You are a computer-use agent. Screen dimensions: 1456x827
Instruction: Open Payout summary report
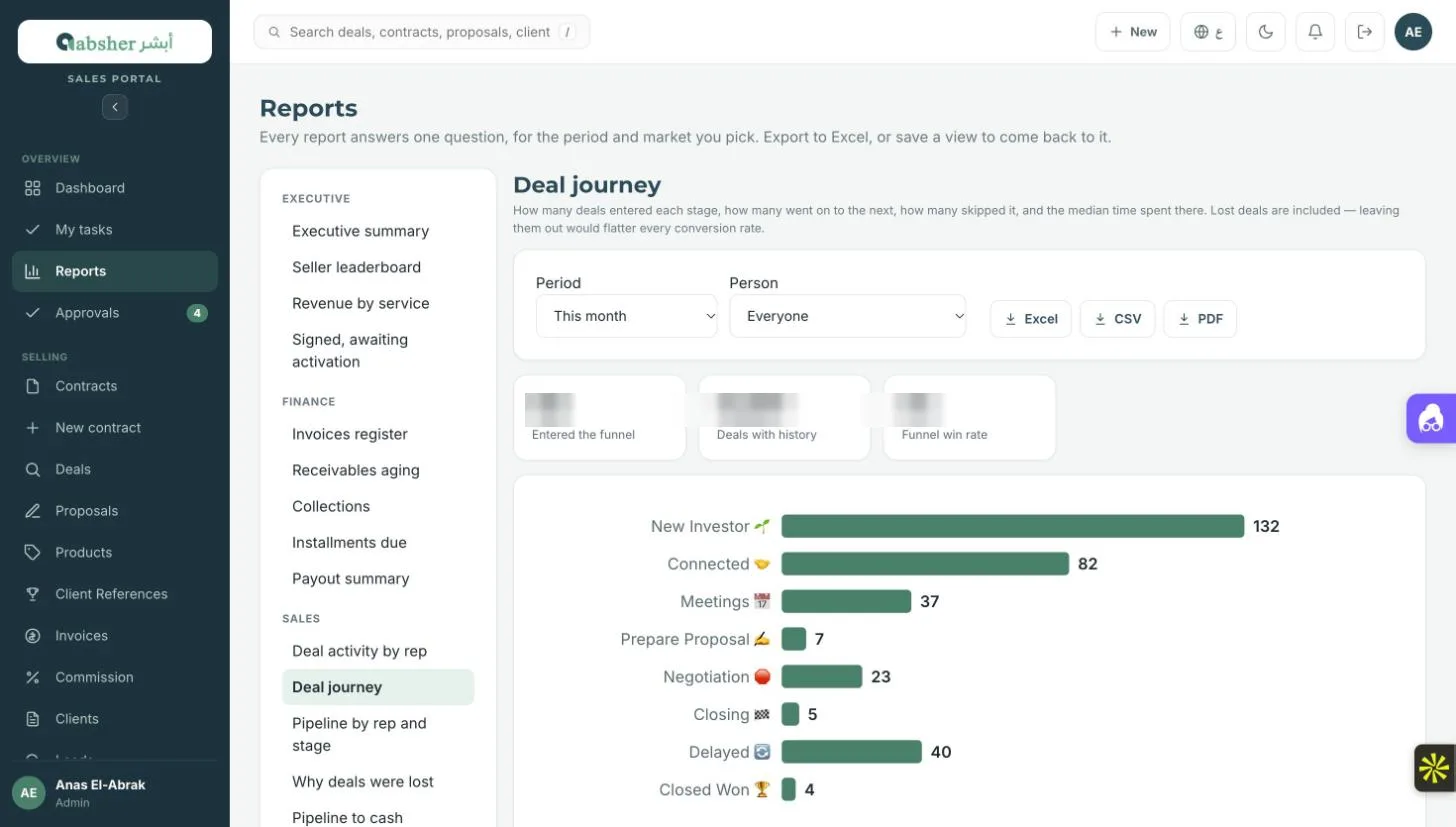[378, 578]
